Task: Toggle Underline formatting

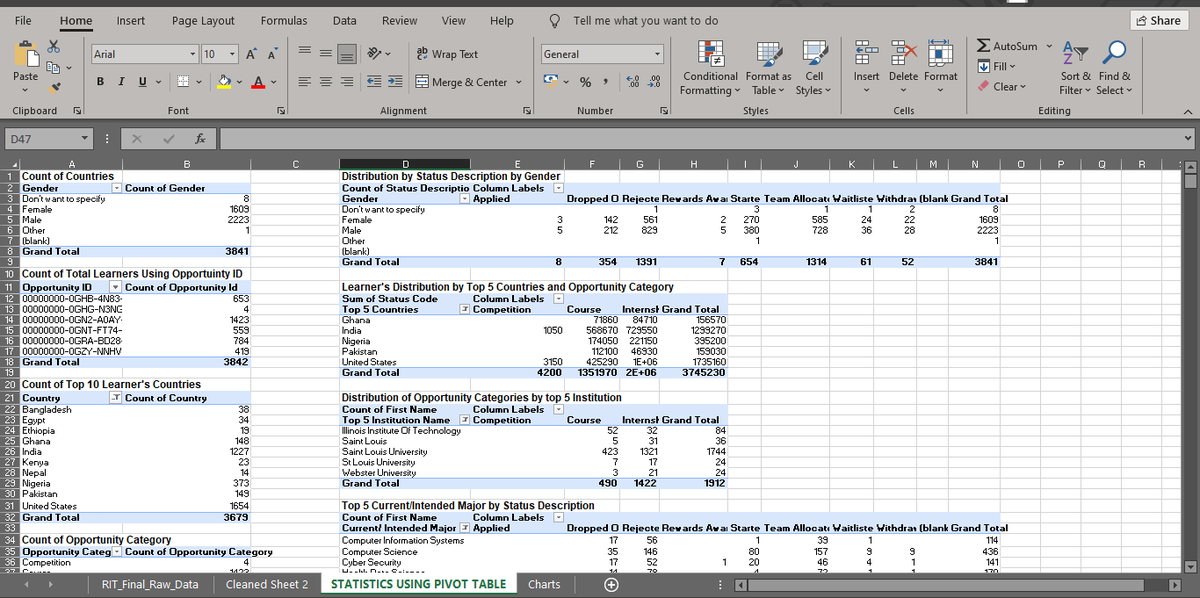Action: point(140,82)
